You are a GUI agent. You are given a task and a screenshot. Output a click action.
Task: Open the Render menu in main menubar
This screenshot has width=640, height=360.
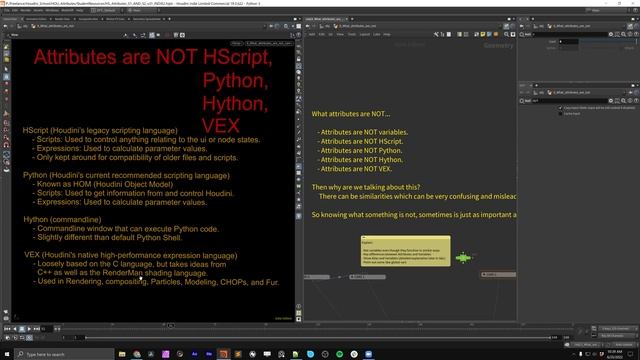tap(25, 10)
